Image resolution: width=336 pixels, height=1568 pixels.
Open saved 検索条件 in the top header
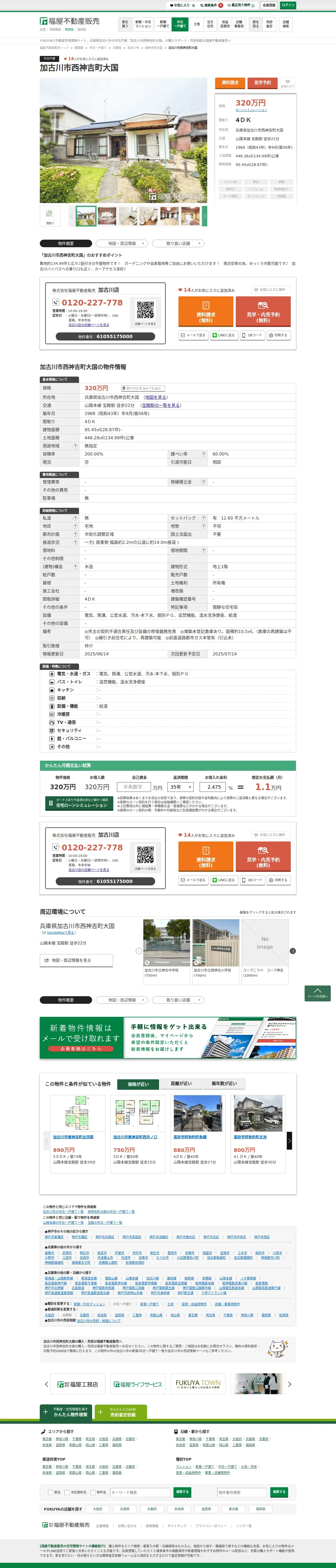(x=212, y=5)
